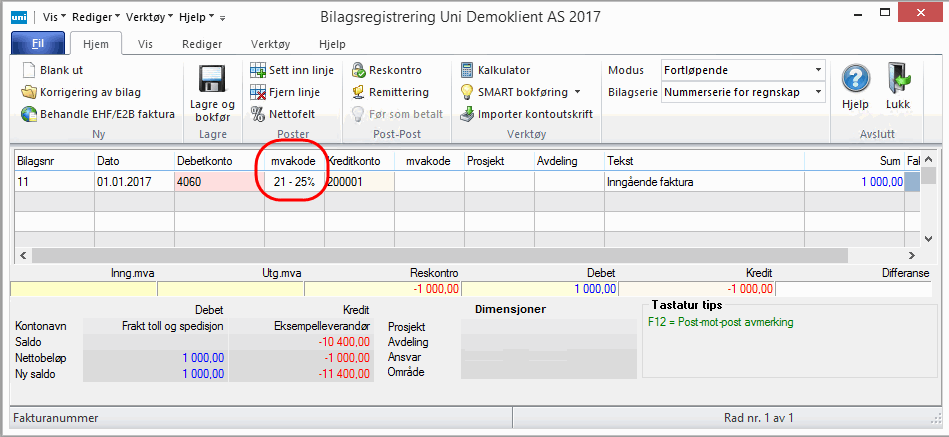
Task: Click the Lagre og bokfør save icon
Action: pyautogui.click(x=211, y=81)
